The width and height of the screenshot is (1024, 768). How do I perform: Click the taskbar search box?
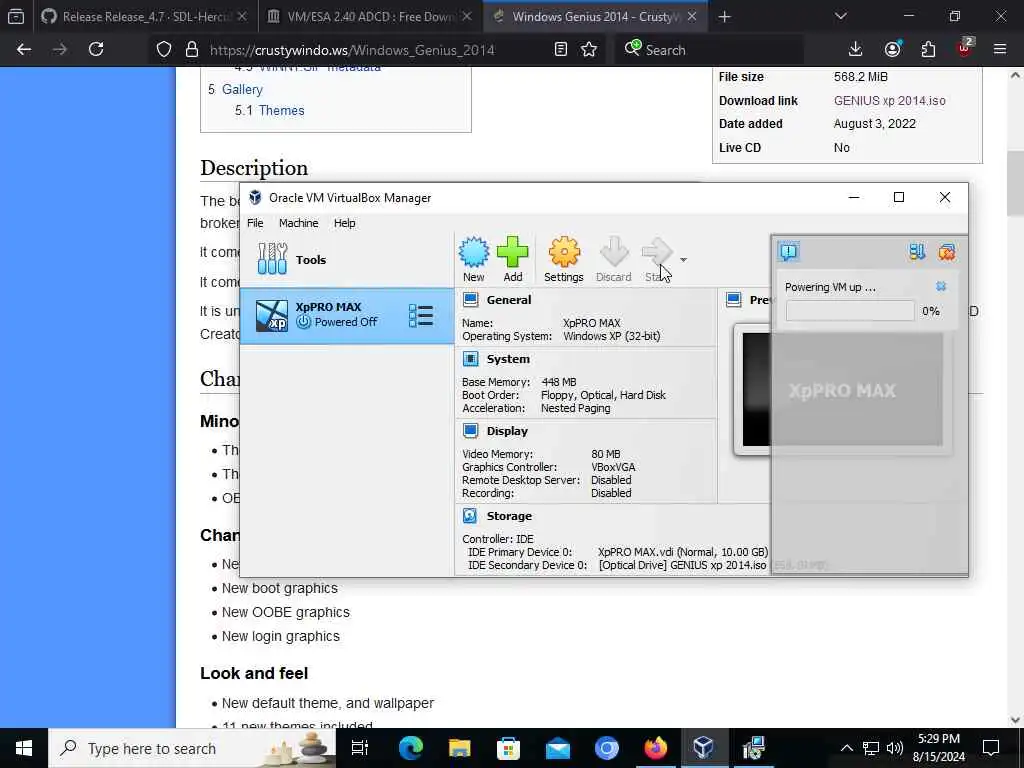tap(193, 748)
